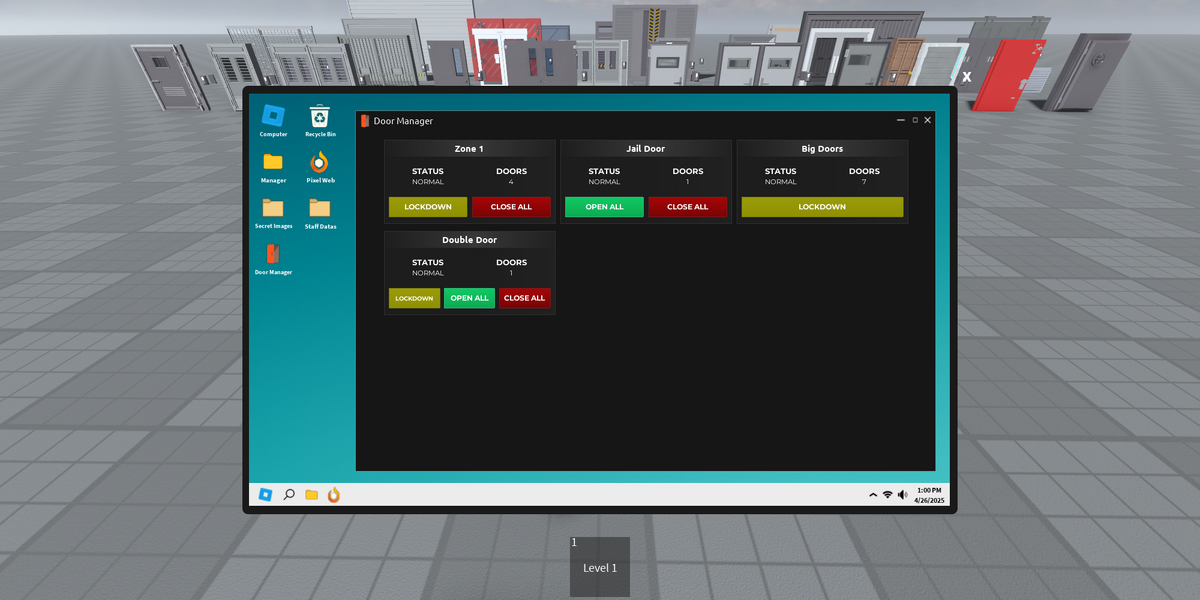Expand the system tray hidden icons chevron
1200x600 pixels.
[x=873, y=495]
